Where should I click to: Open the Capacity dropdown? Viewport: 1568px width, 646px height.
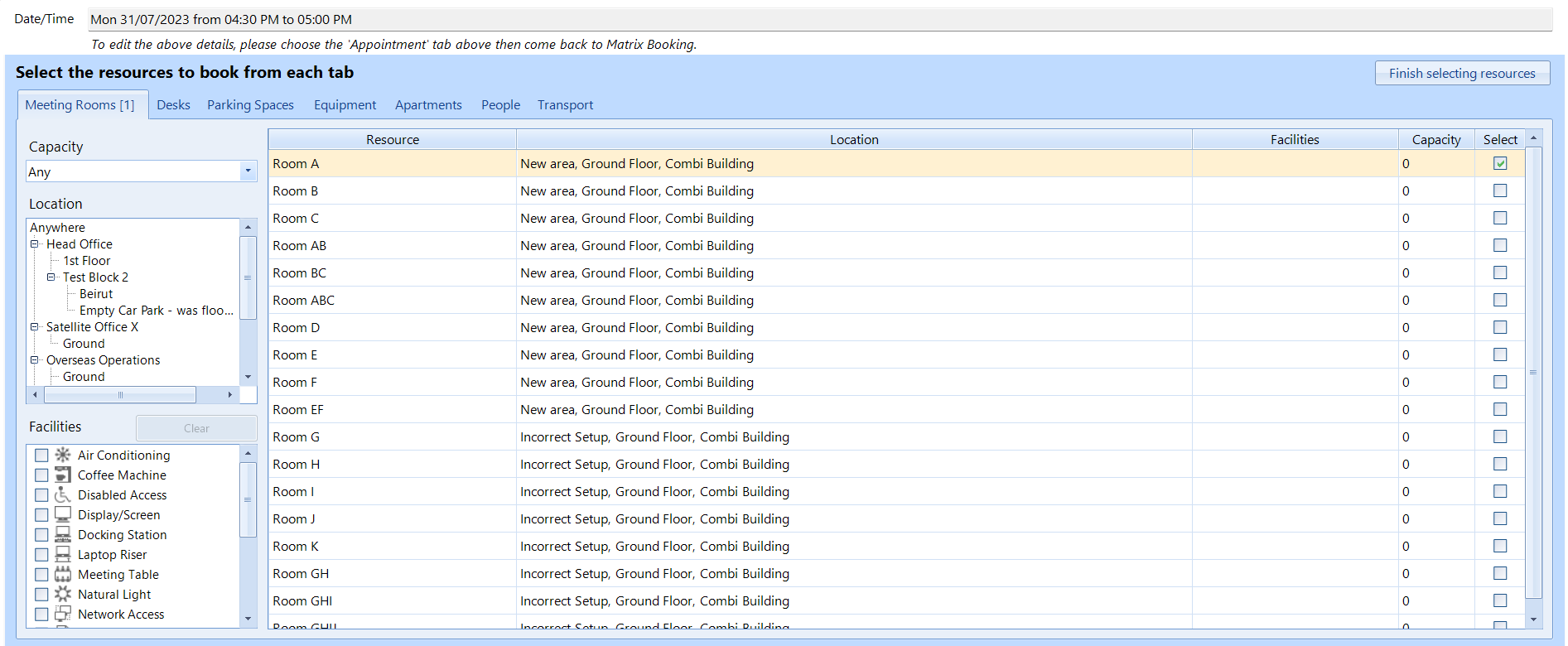(248, 171)
